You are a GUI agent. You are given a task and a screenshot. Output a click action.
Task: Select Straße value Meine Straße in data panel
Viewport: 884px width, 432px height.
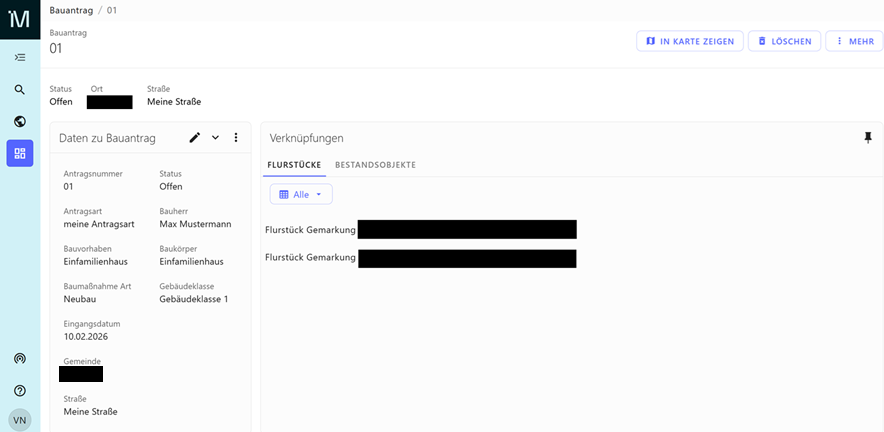click(90, 412)
